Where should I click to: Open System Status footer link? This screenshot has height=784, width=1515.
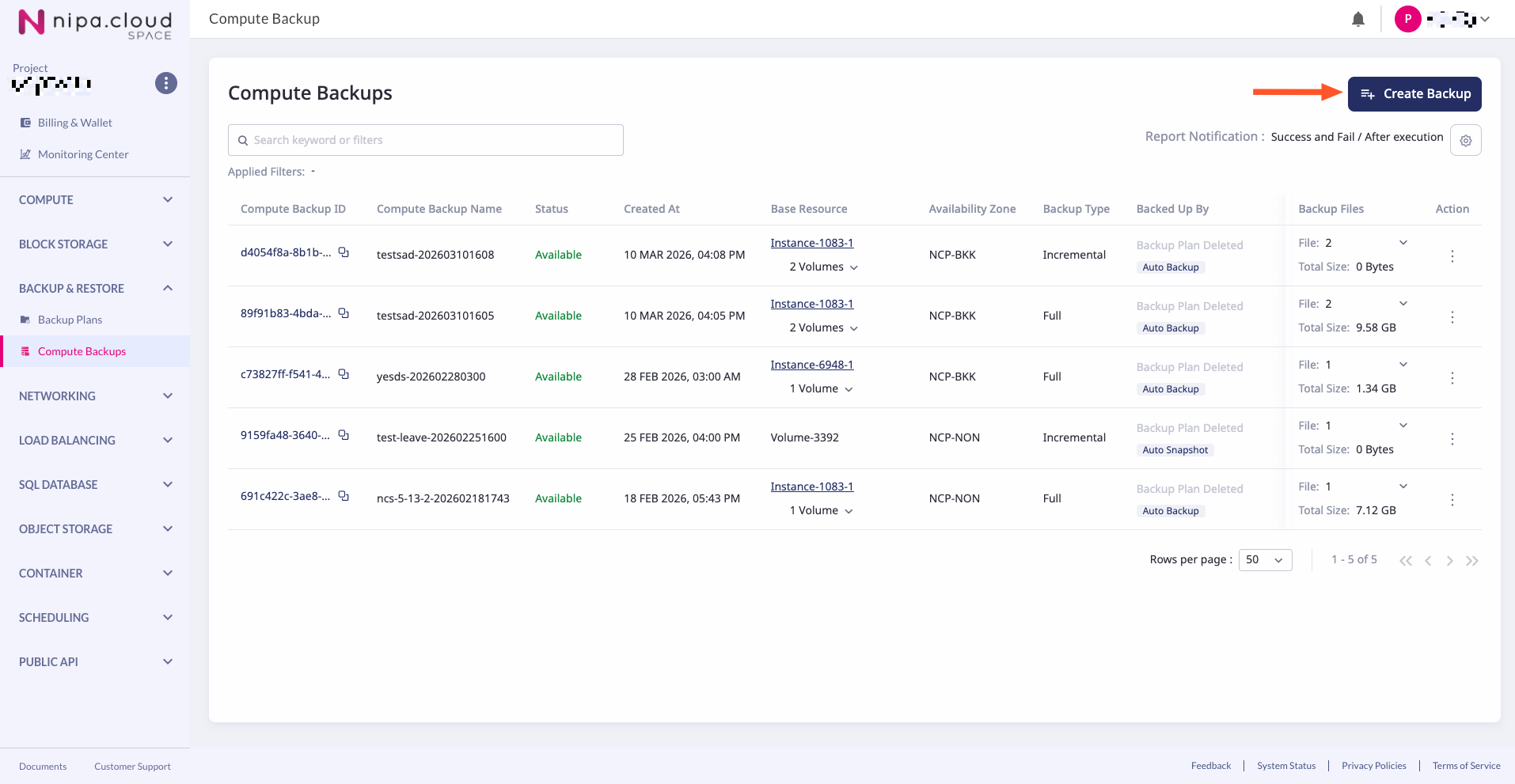tap(1285, 766)
